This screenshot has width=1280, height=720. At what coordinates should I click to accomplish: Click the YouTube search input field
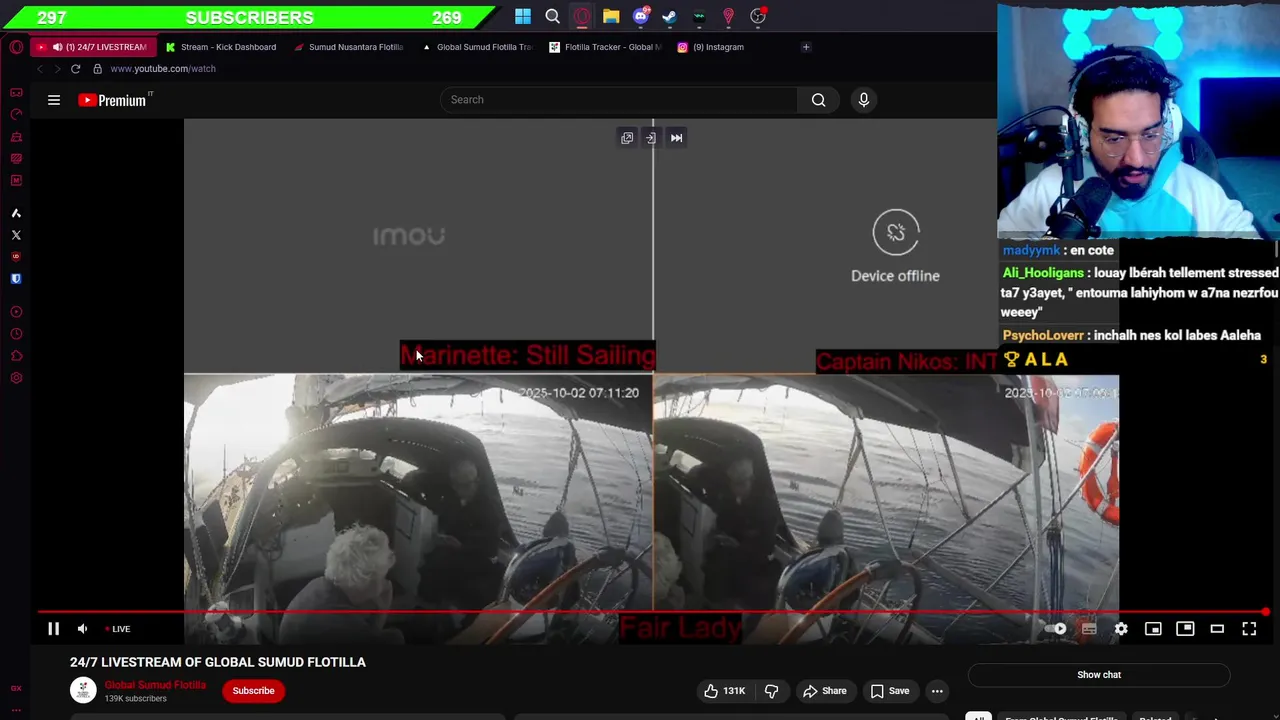click(x=620, y=100)
